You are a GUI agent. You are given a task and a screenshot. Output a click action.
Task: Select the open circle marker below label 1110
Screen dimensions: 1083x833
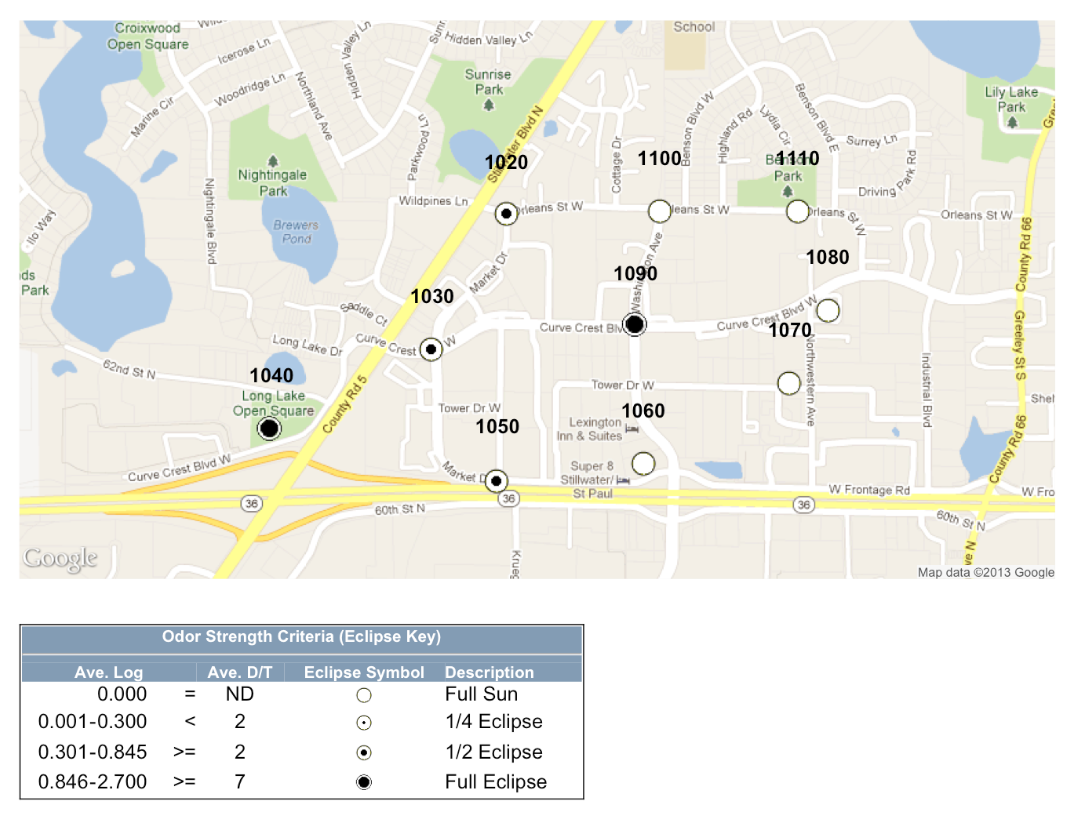(x=797, y=211)
